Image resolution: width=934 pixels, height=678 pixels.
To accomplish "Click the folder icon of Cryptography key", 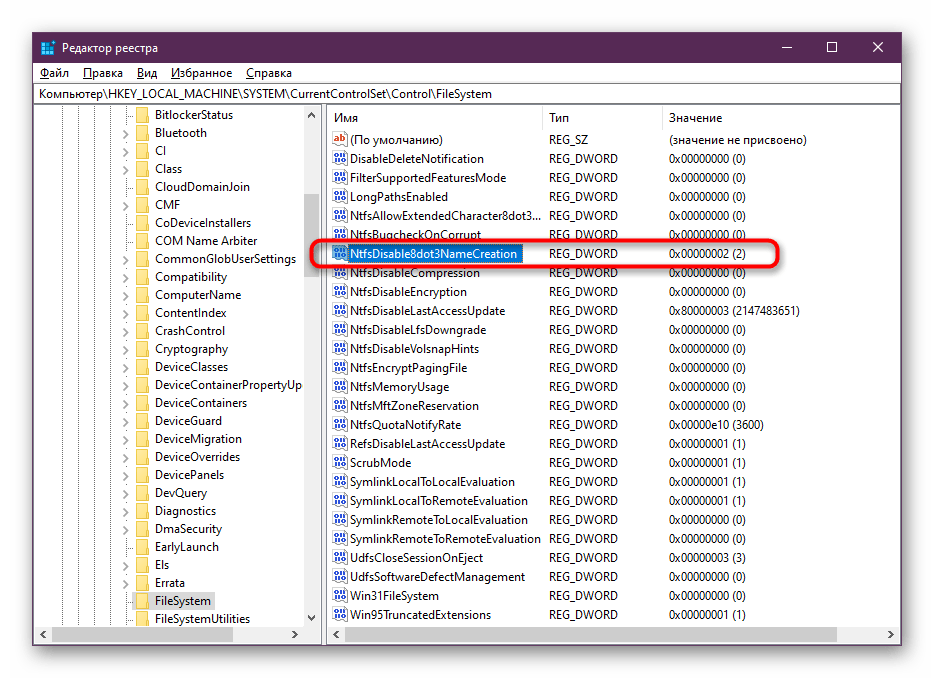I will pos(142,349).
